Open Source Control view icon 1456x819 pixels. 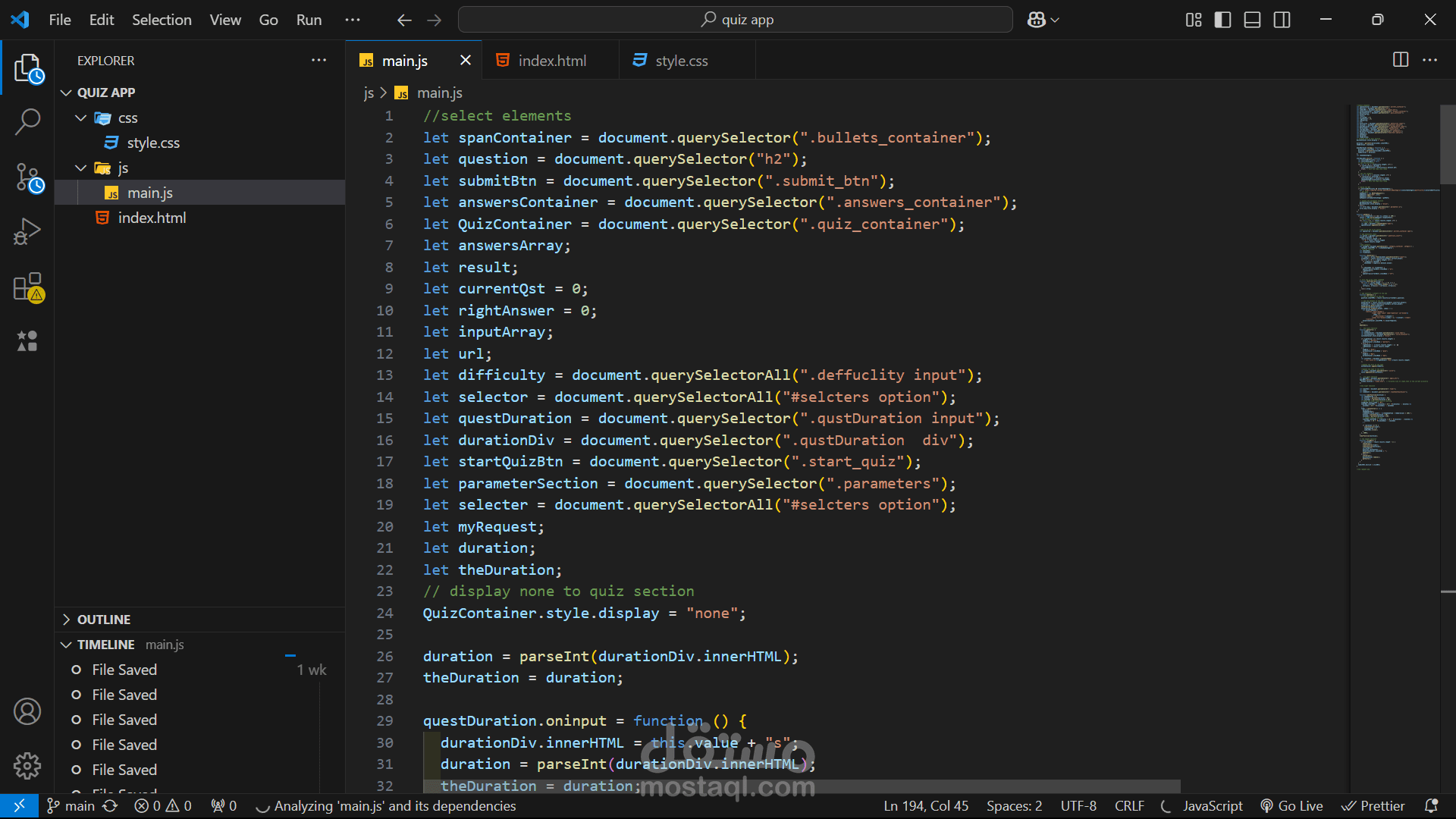[27, 178]
